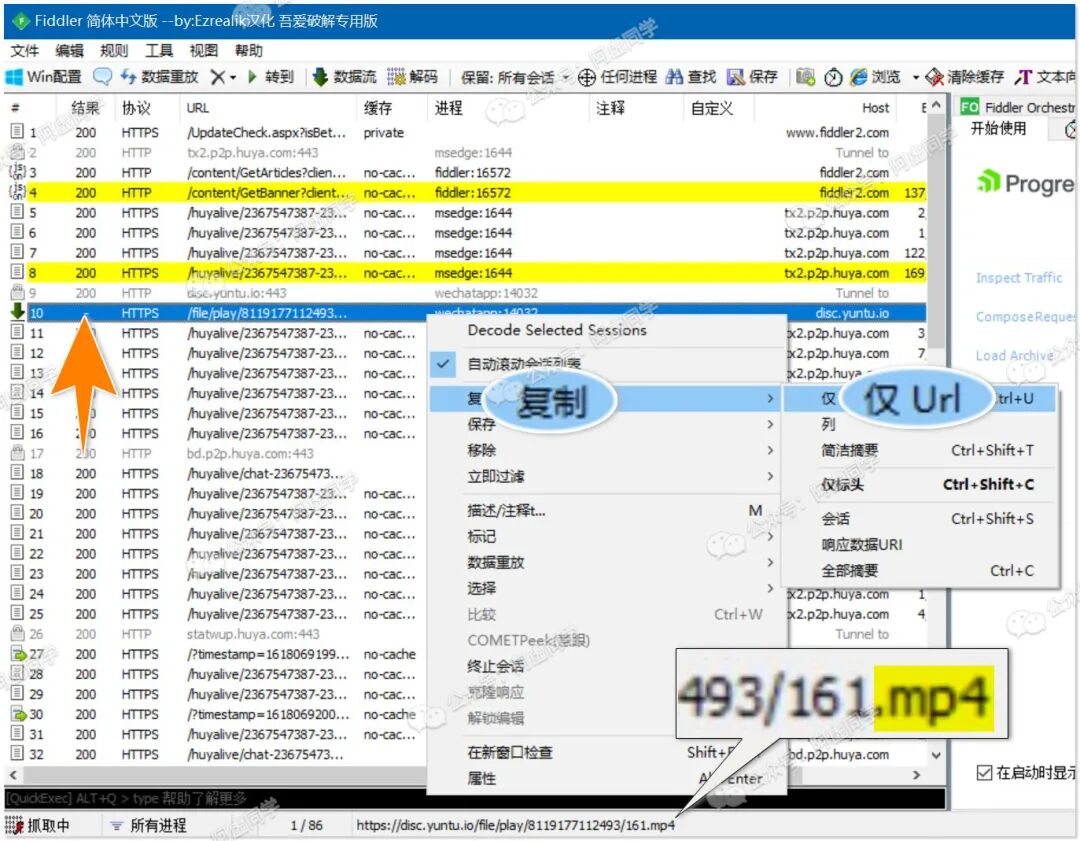This screenshot has width=1080, height=841.
Task: Expand the 选择 submenu
Action: click(608, 588)
